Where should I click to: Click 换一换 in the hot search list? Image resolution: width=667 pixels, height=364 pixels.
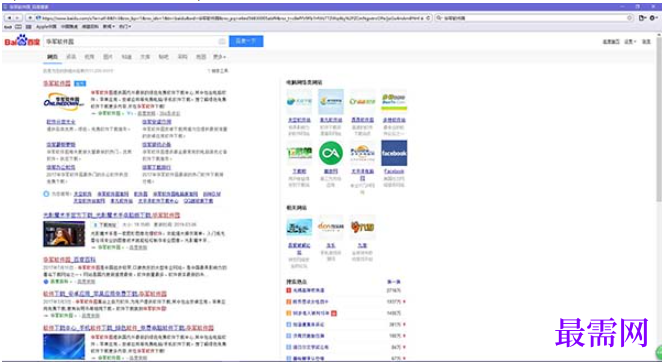[393, 282]
